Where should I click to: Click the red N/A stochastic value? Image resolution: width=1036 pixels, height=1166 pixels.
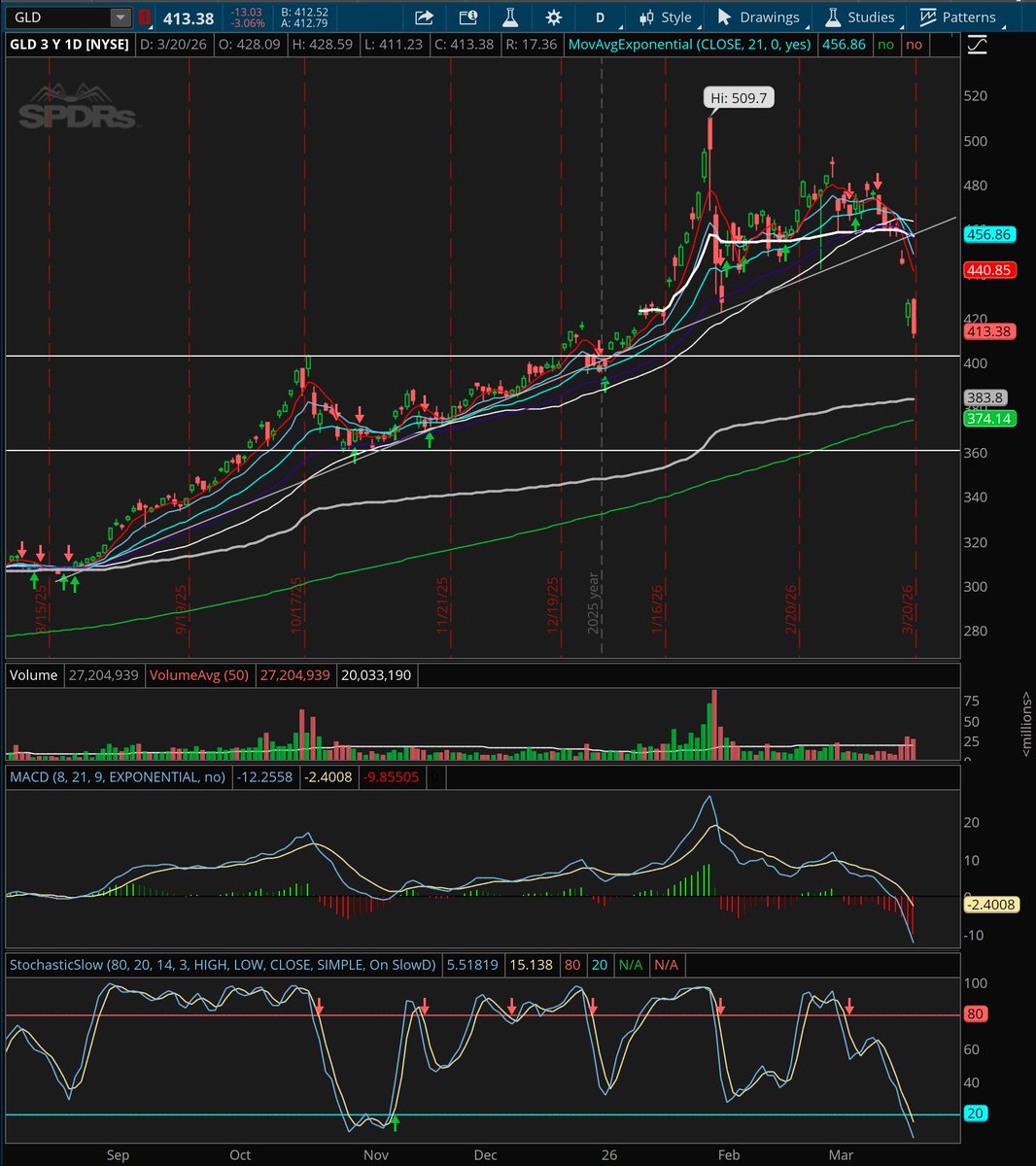(667, 965)
